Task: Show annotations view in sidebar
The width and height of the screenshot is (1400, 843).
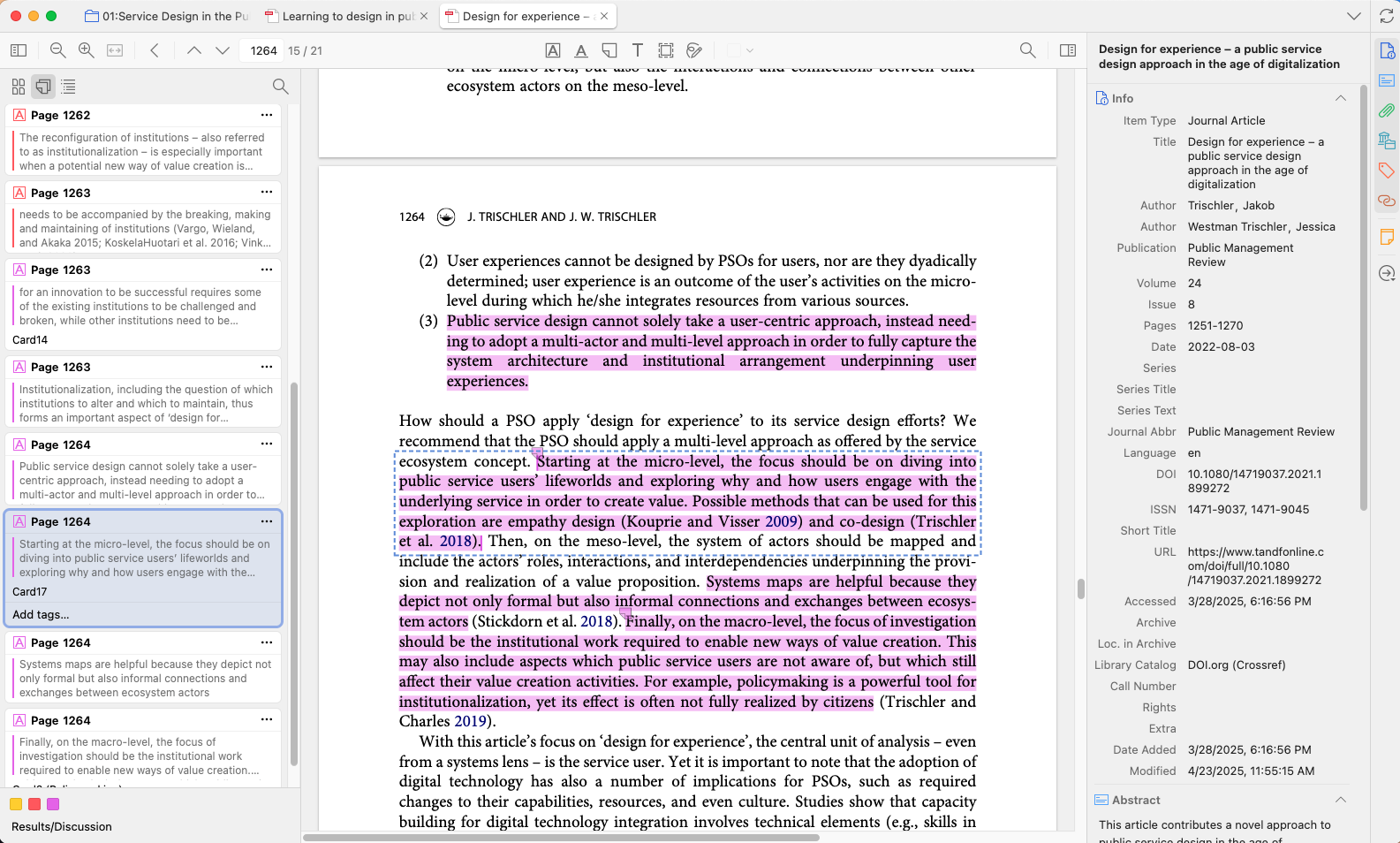Action: [43, 87]
